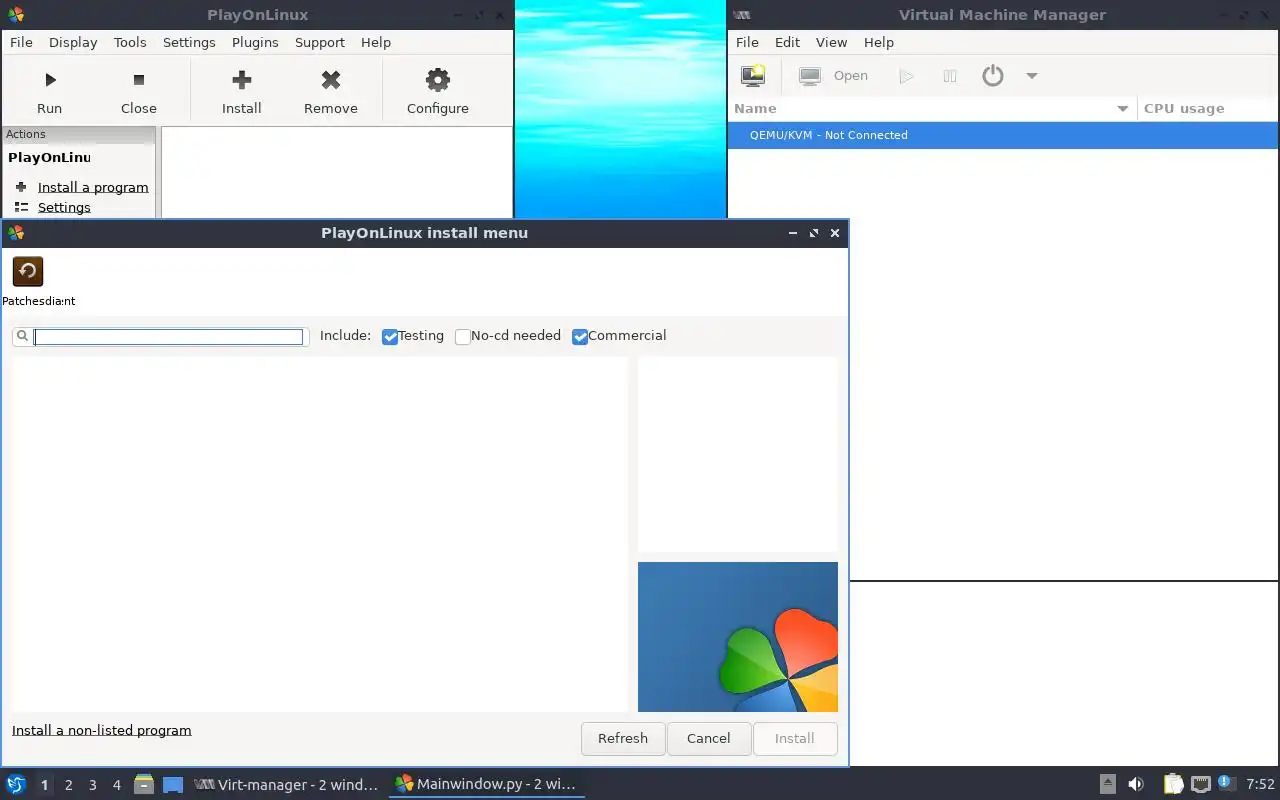This screenshot has width=1280, height=800.
Task: Click the Install button in the install menu
Action: [x=794, y=738]
